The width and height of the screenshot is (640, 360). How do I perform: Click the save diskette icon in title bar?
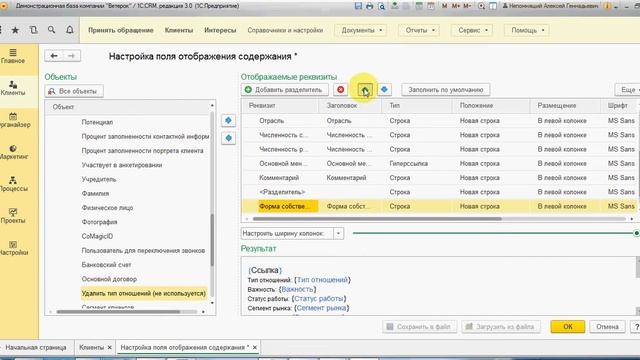(358, 6)
